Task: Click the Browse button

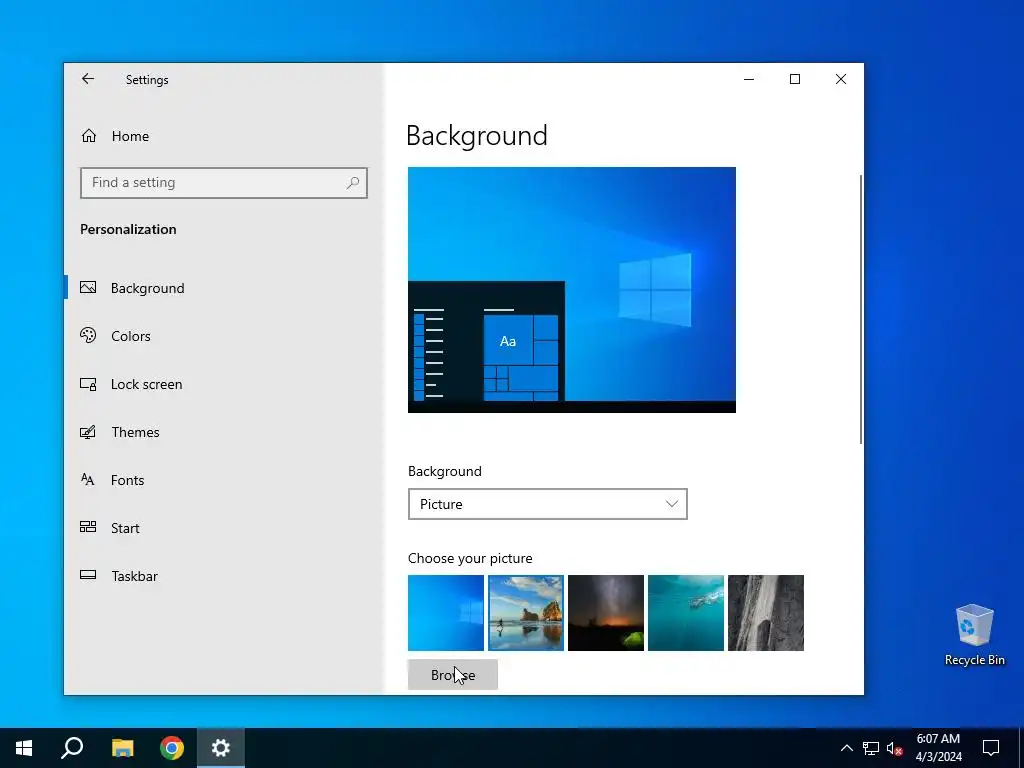Action: (x=453, y=675)
